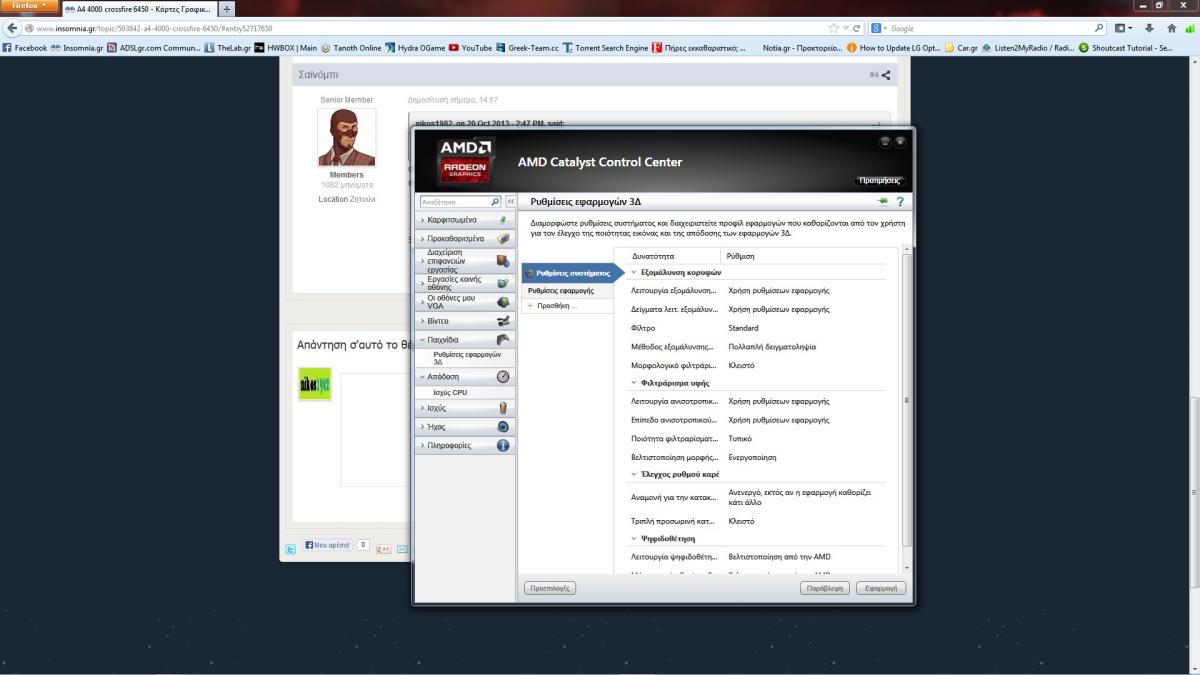Screen dimensions: 1200x675
Task: Expand the Ισχύς sidebar section
Action: (x=422, y=408)
